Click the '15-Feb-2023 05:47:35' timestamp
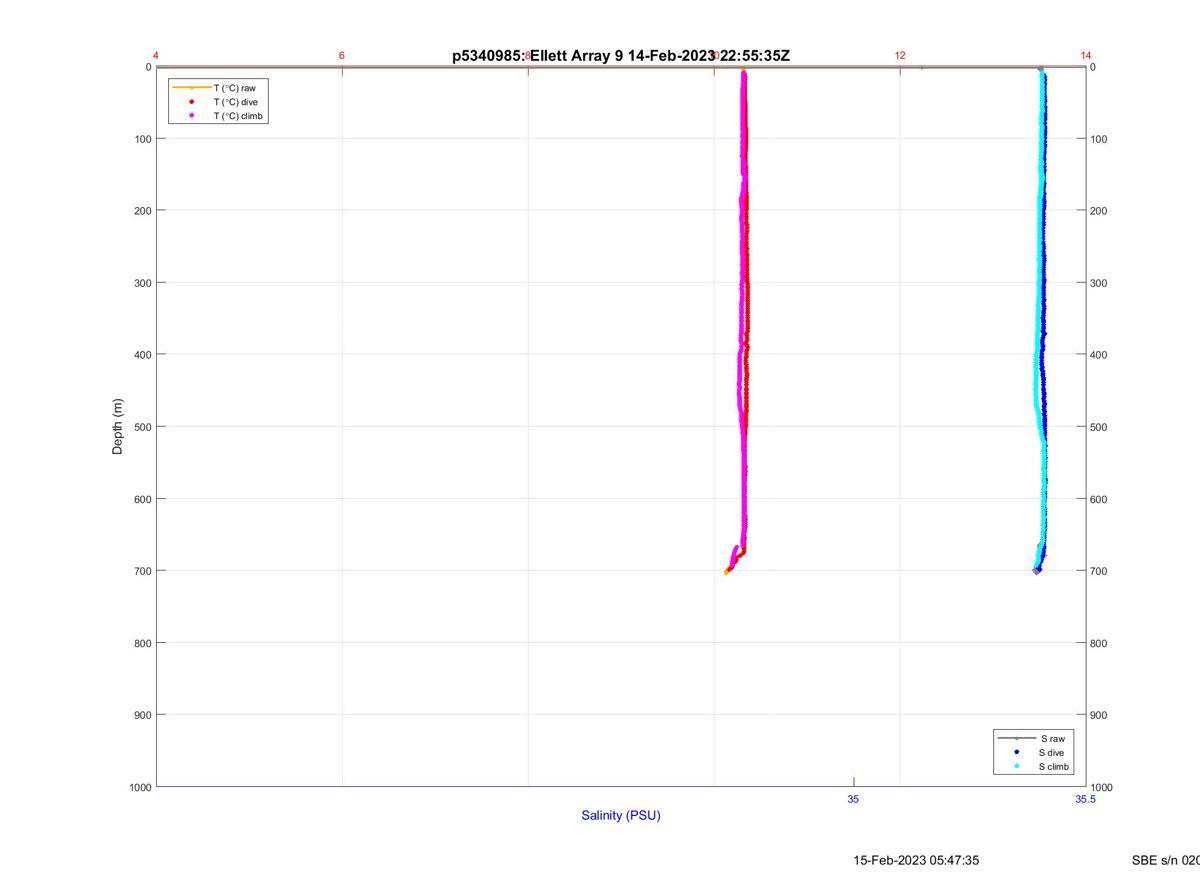This screenshot has height=885, width=1200. (916, 860)
